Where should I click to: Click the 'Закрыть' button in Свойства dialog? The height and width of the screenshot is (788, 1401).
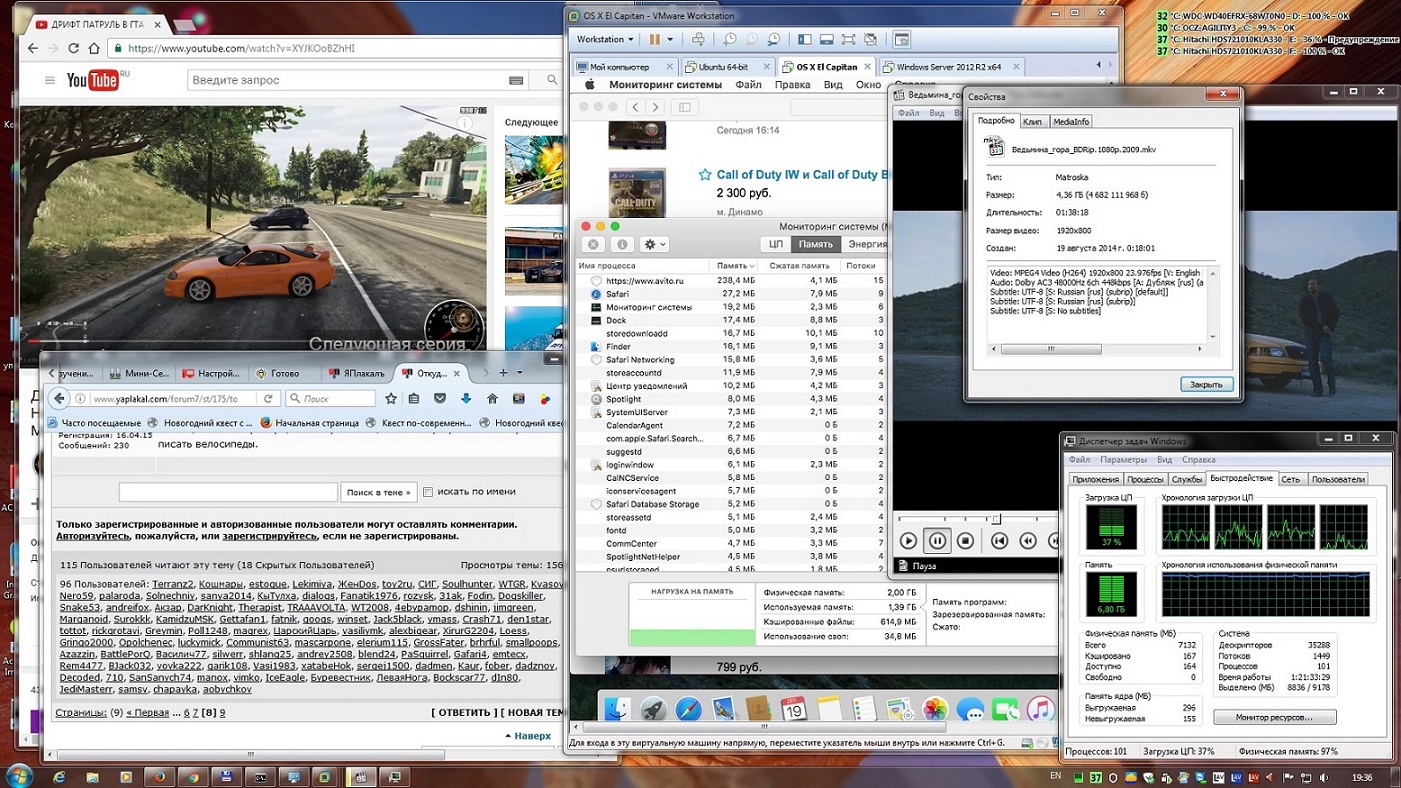click(x=1206, y=384)
